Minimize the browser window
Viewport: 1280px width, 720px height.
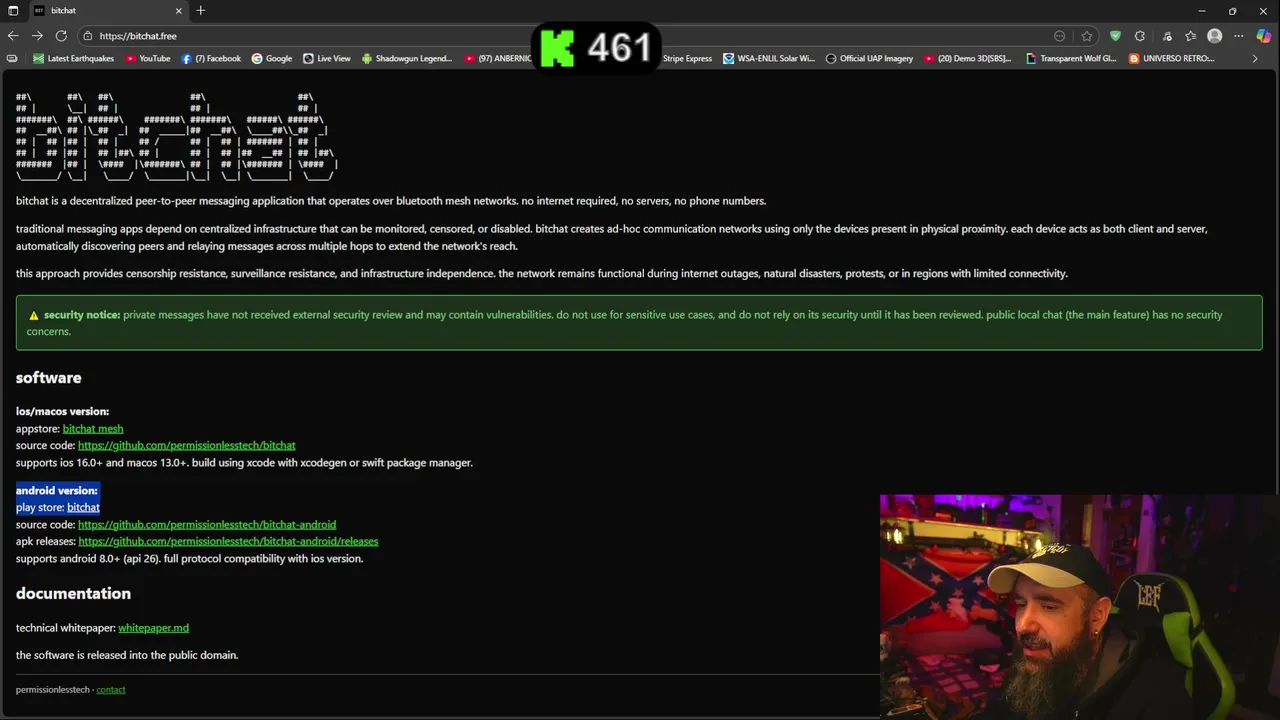[x=1202, y=11]
